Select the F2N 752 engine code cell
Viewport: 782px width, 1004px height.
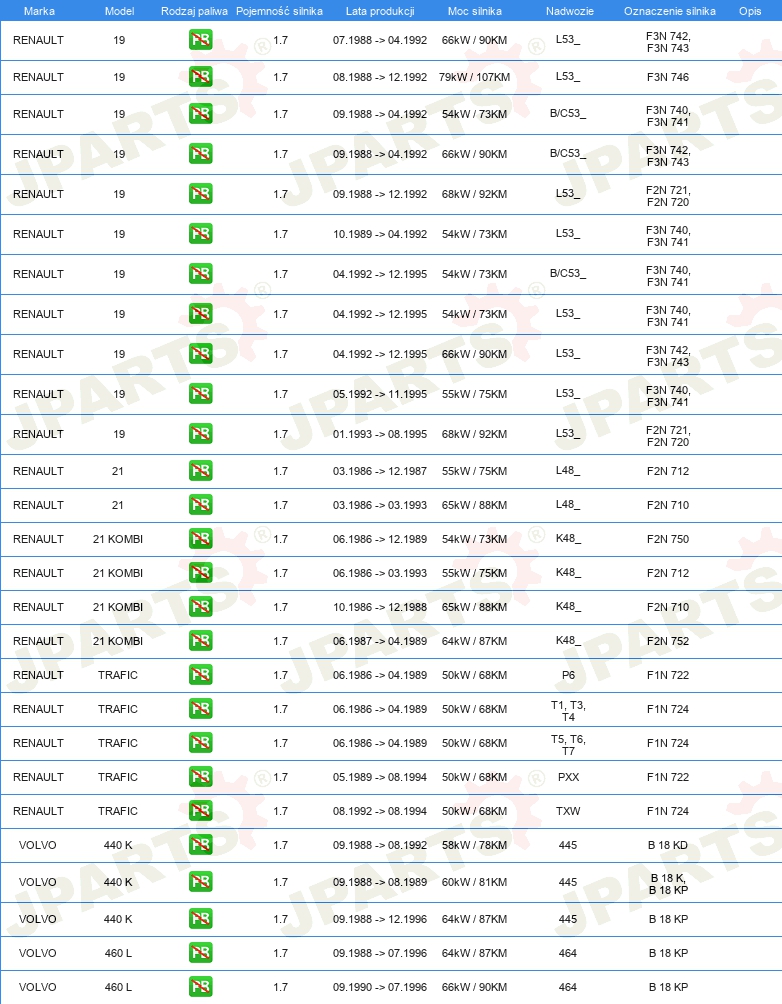coord(668,640)
